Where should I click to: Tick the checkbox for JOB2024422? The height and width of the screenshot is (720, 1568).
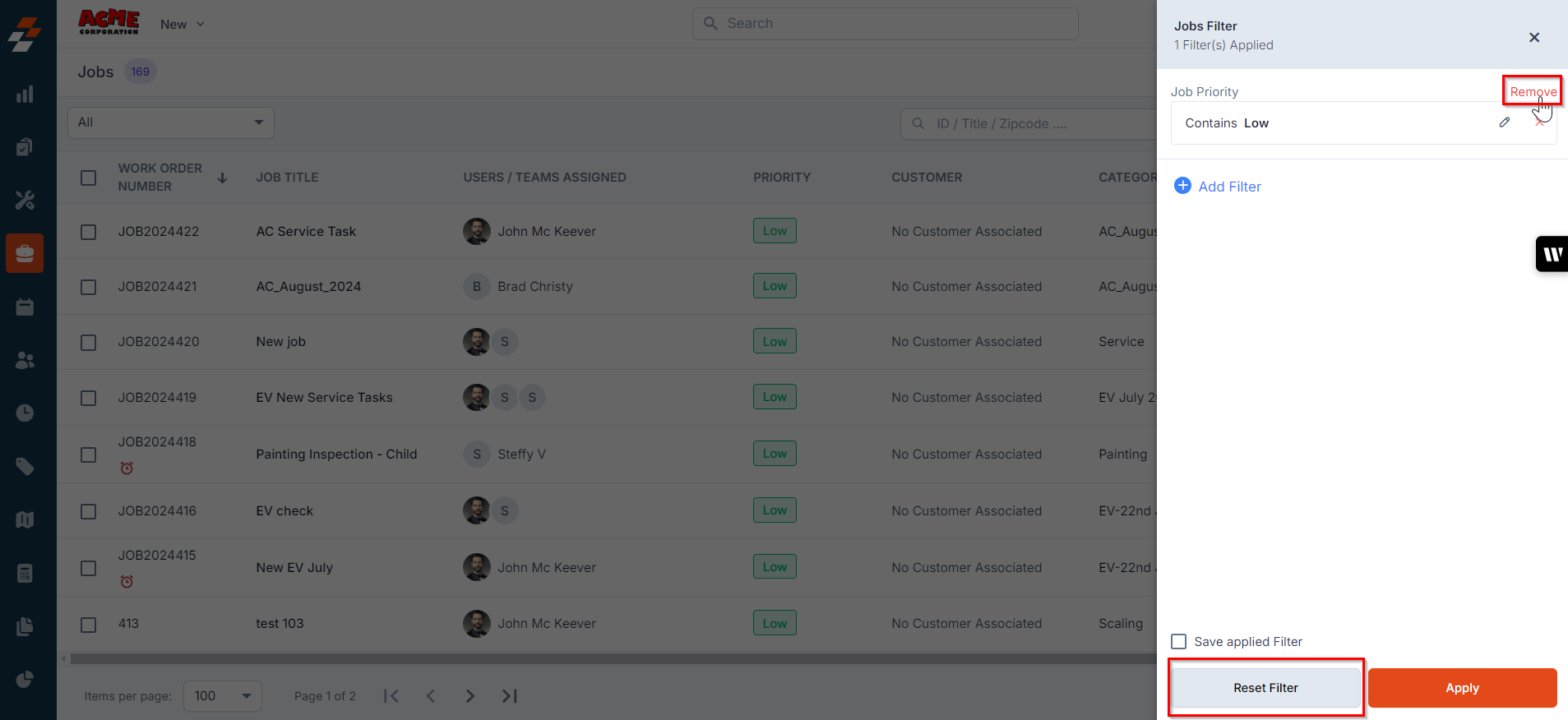[89, 232]
